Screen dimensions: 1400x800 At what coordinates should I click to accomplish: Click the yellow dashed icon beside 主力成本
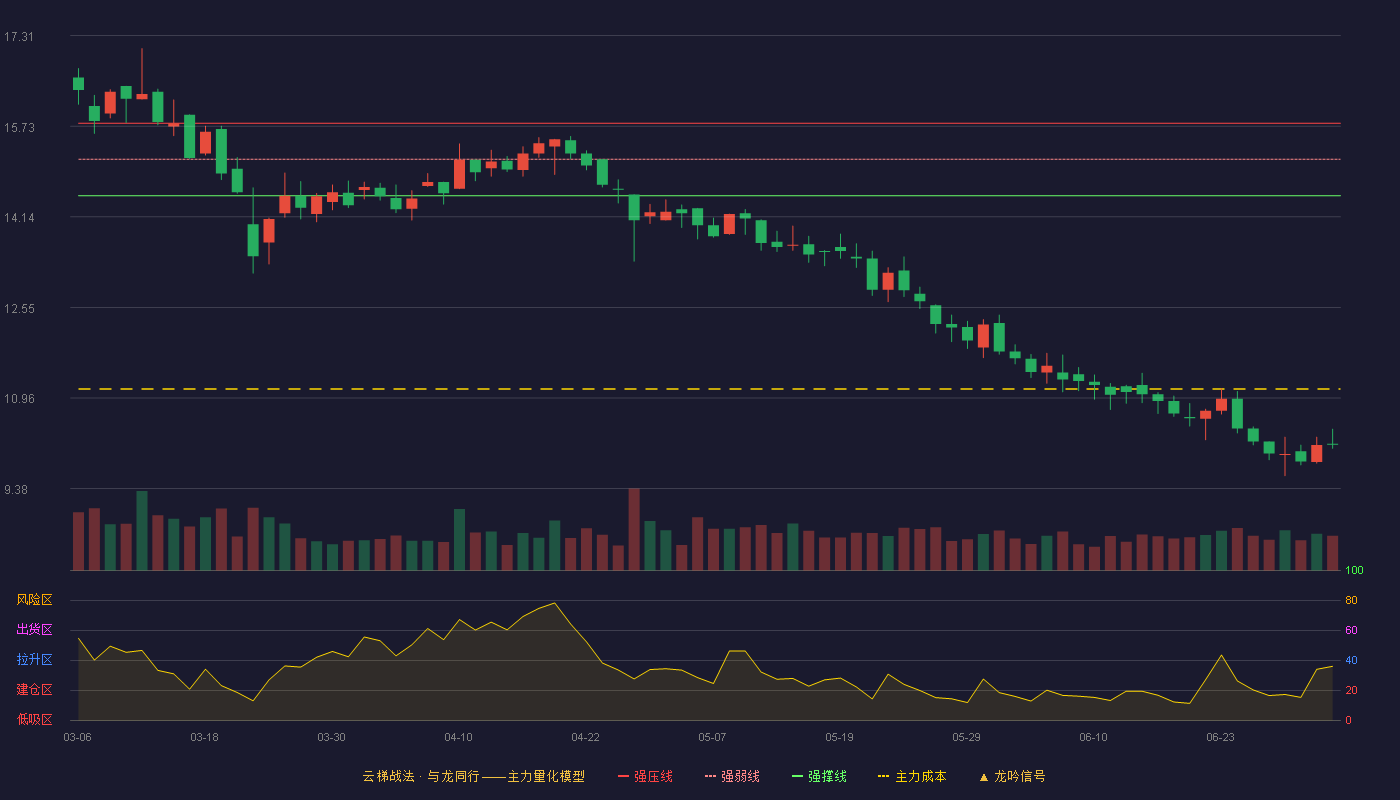click(883, 776)
